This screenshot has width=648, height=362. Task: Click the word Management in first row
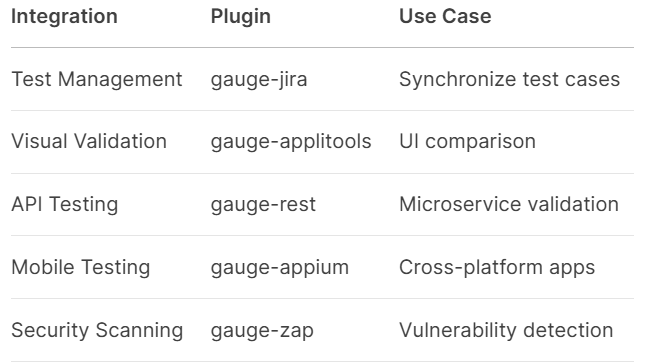click(x=120, y=79)
